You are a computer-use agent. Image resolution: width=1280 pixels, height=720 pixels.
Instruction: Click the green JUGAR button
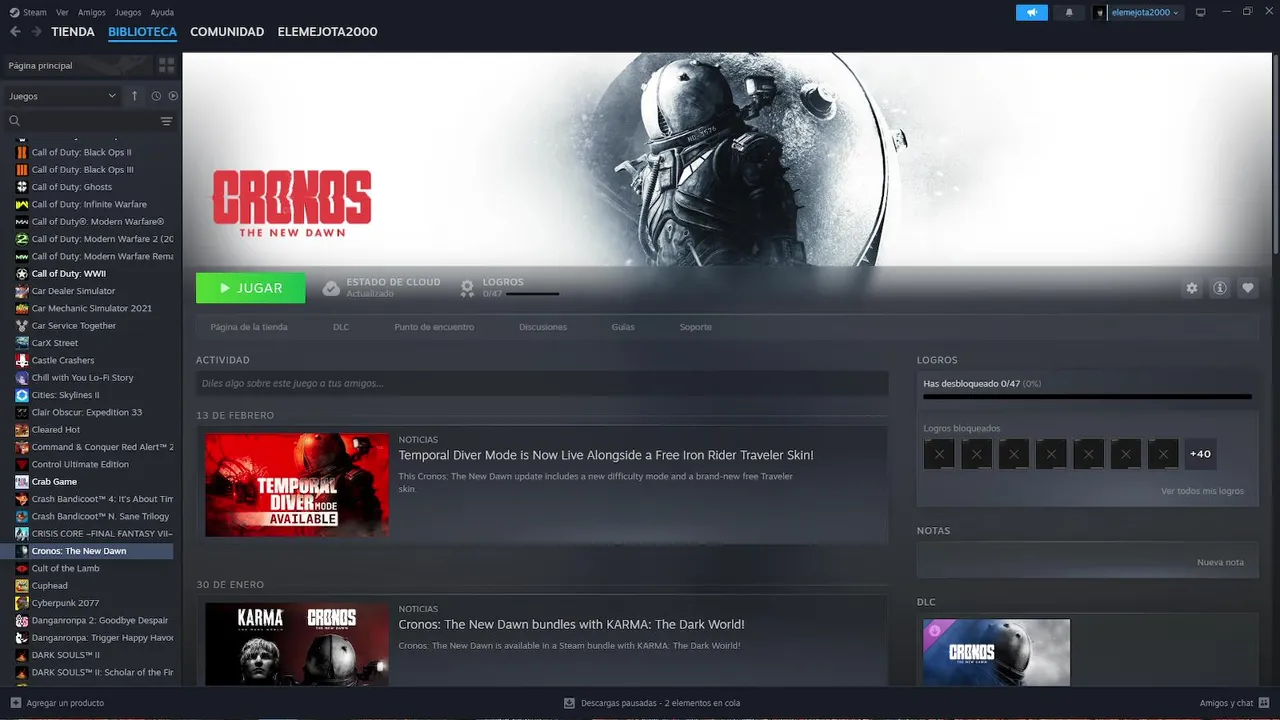[x=251, y=288]
